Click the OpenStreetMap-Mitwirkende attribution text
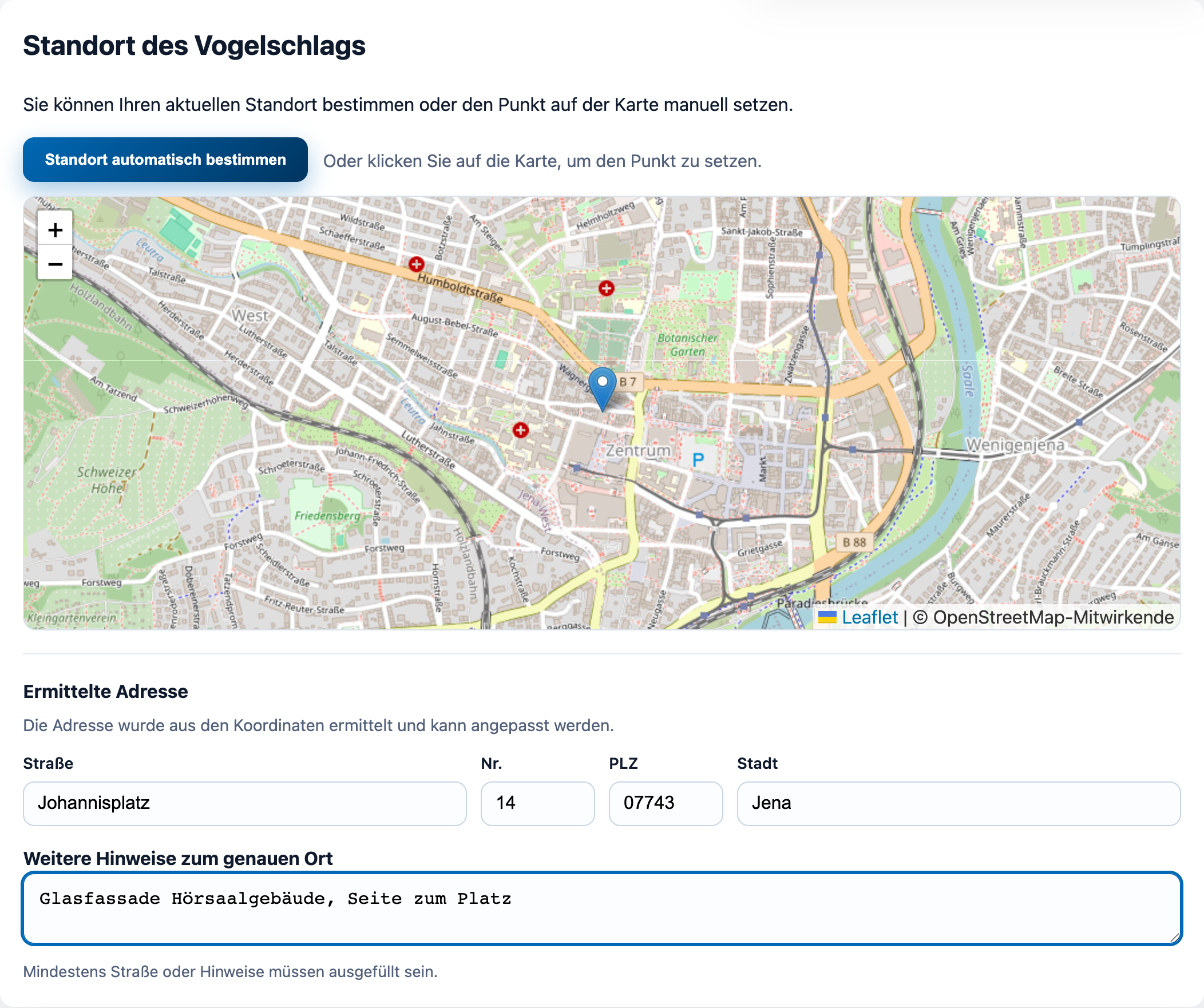 (1053, 617)
